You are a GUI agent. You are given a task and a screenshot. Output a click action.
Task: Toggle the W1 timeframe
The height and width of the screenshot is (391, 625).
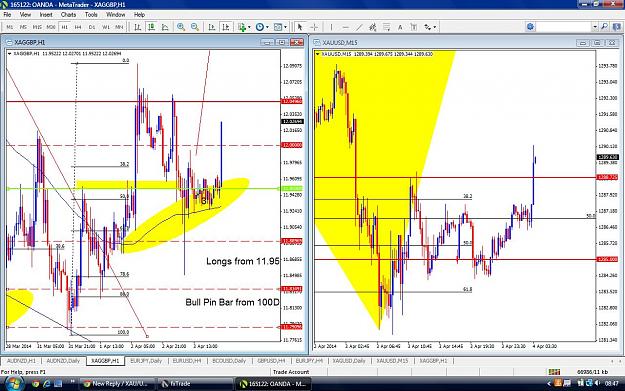click(106, 27)
